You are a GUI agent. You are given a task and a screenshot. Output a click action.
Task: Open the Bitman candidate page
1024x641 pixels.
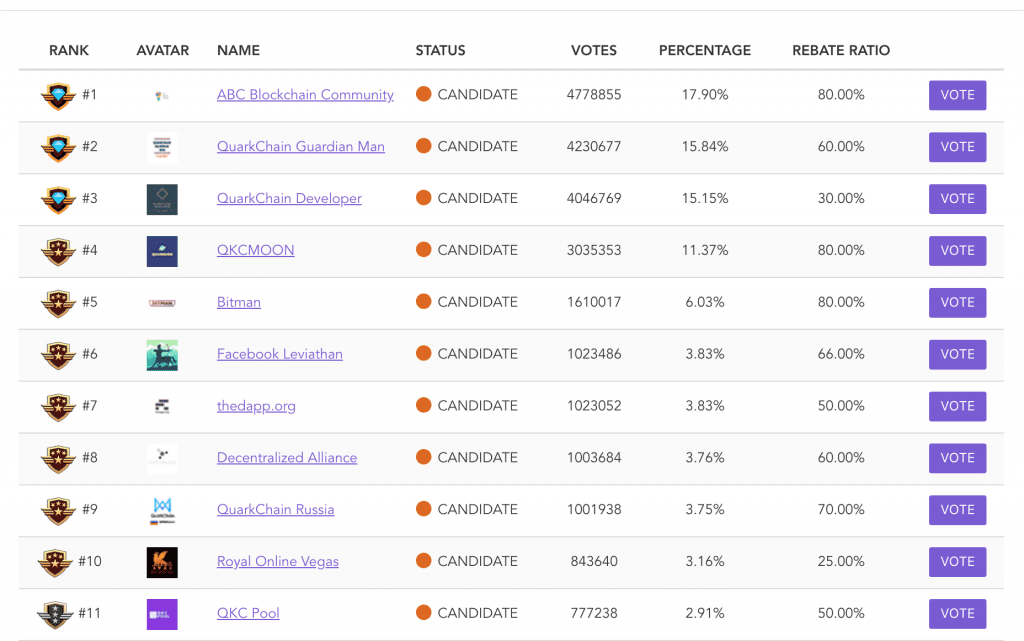(238, 302)
